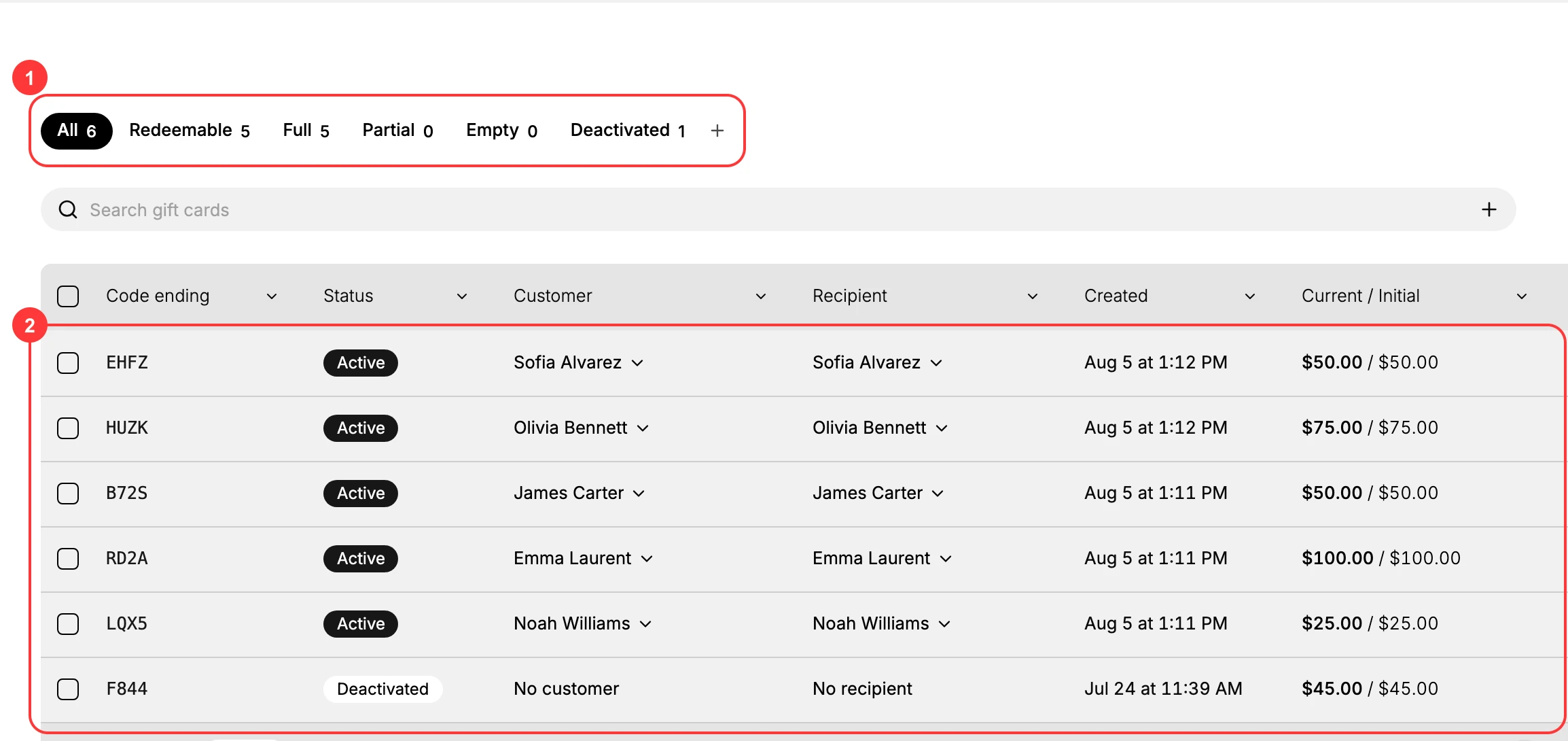The width and height of the screenshot is (1568, 741).
Task: Switch to the Redeemable tab
Action: coord(190,131)
